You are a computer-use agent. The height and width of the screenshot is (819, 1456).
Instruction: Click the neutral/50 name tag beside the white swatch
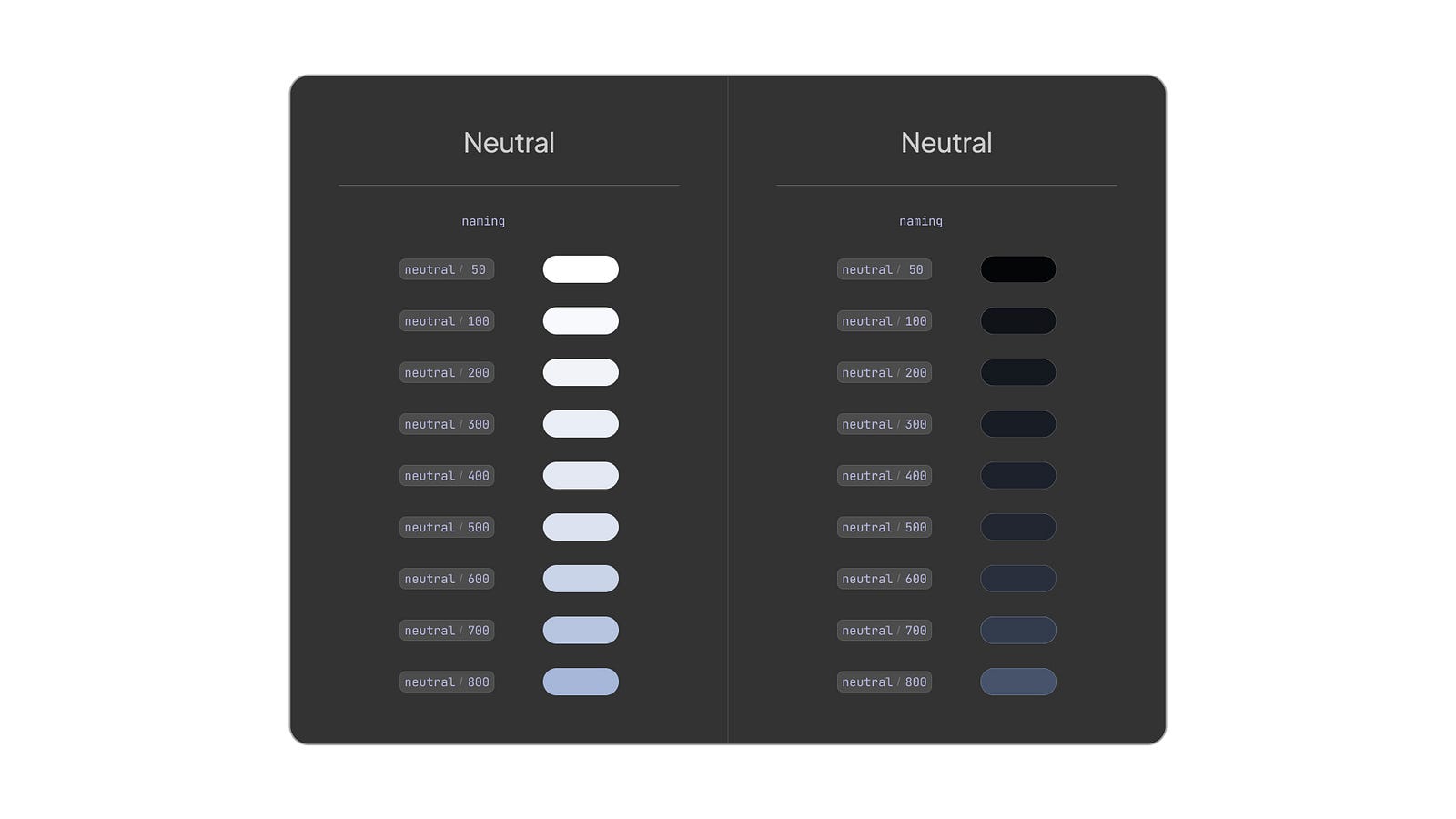click(x=446, y=269)
